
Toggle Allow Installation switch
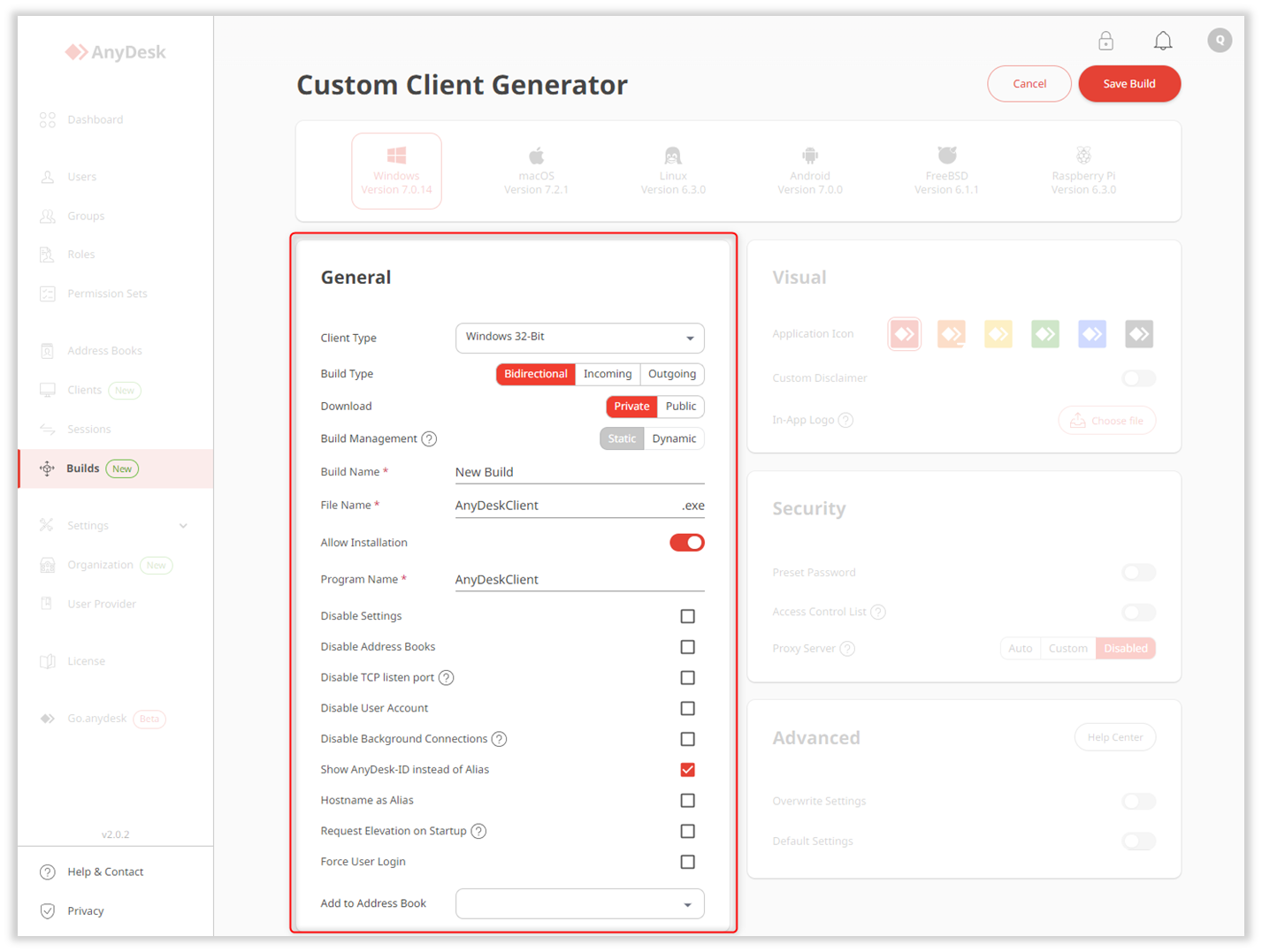(687, 543)
